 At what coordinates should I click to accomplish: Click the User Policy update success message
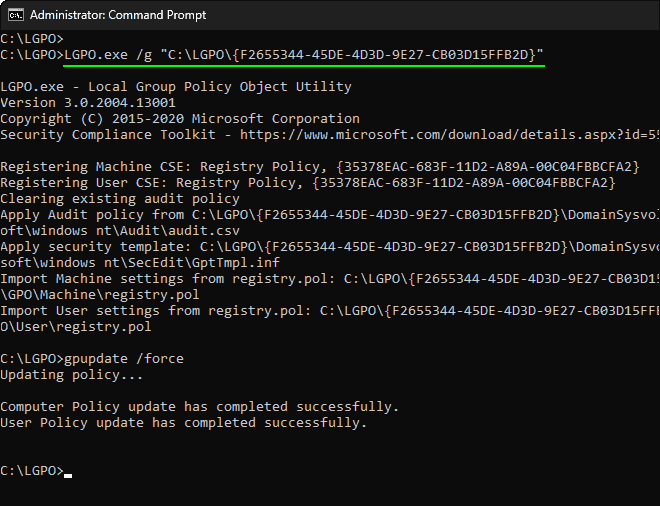pos(183,423)
